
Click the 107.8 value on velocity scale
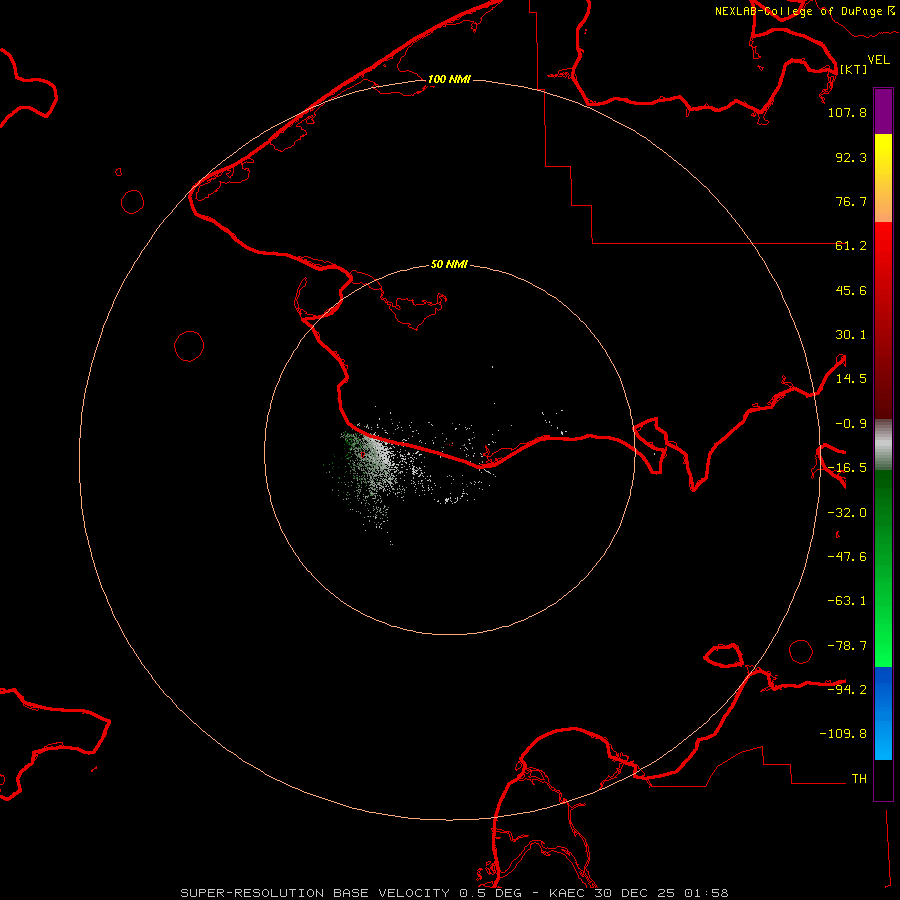847,112
